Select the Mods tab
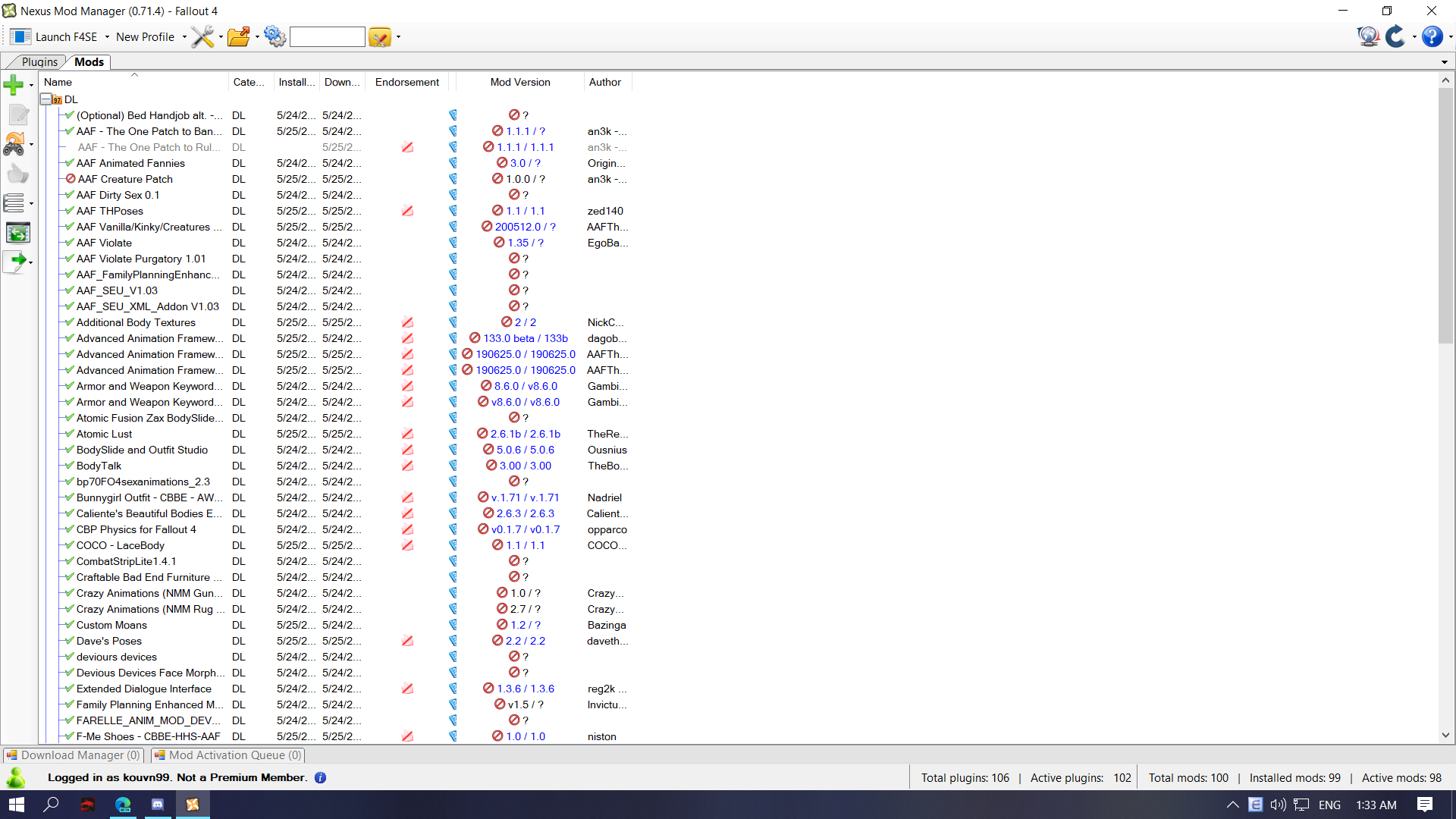The height and width of the screenshot is (819, 1456). coord(89,62)
